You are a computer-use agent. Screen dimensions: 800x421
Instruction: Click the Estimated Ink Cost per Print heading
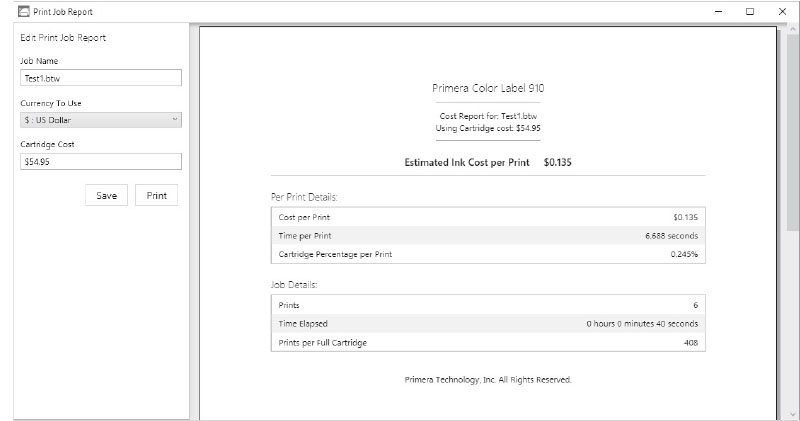[467, 162]
